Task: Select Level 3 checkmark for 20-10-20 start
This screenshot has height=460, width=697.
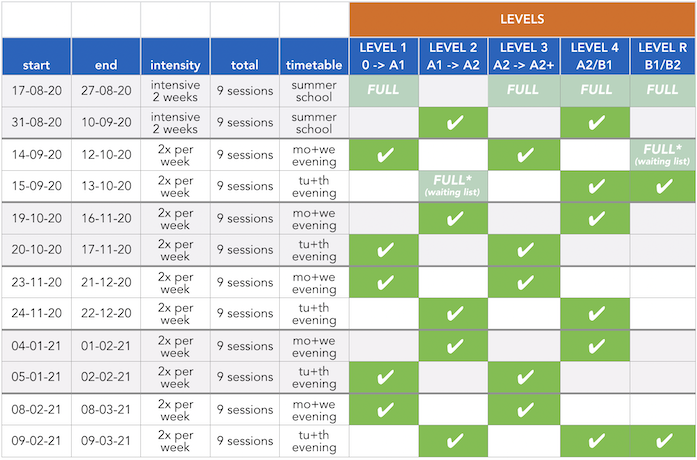Action: 524,251
